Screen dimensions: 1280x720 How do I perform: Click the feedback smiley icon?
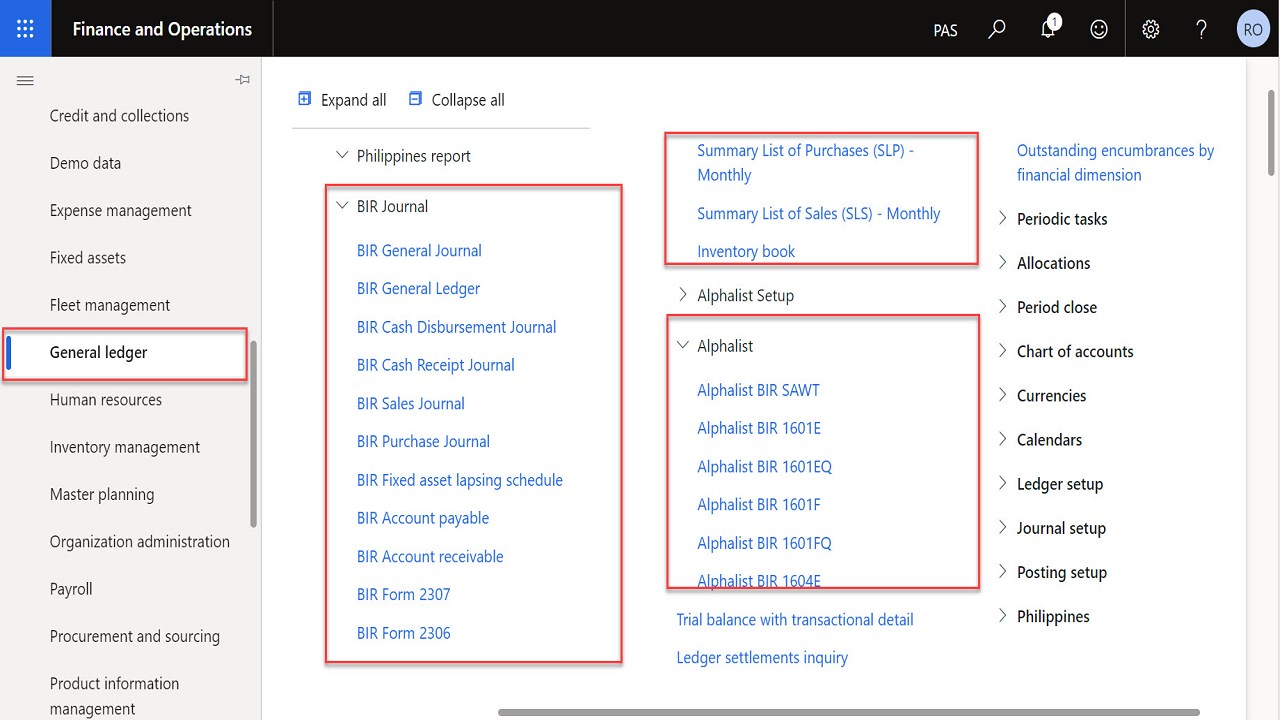coord(1099,29)
